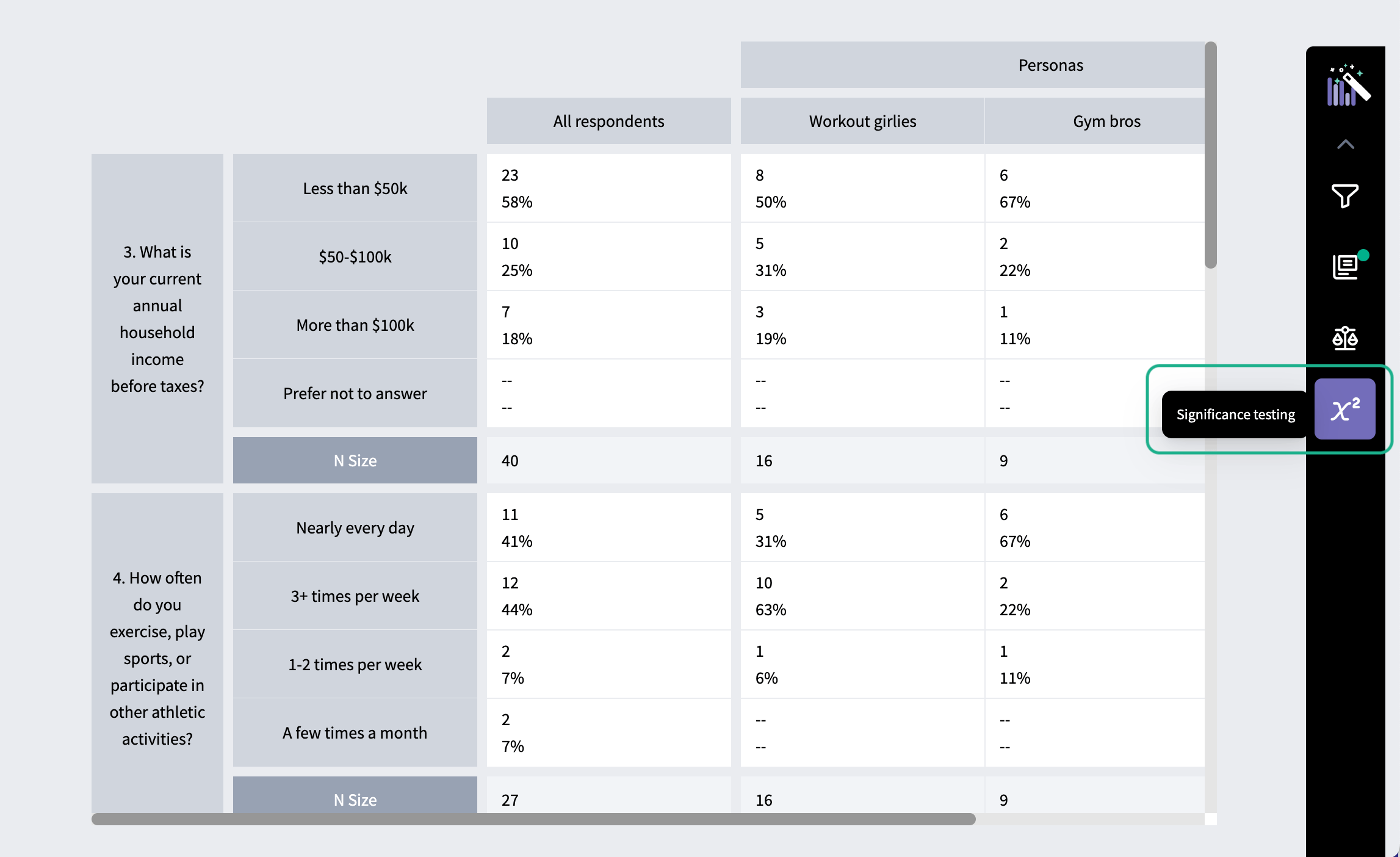Select the Gym bros column header
Screen dimensions: 1400x857
pyautogui.click(x=1106, y=121)
